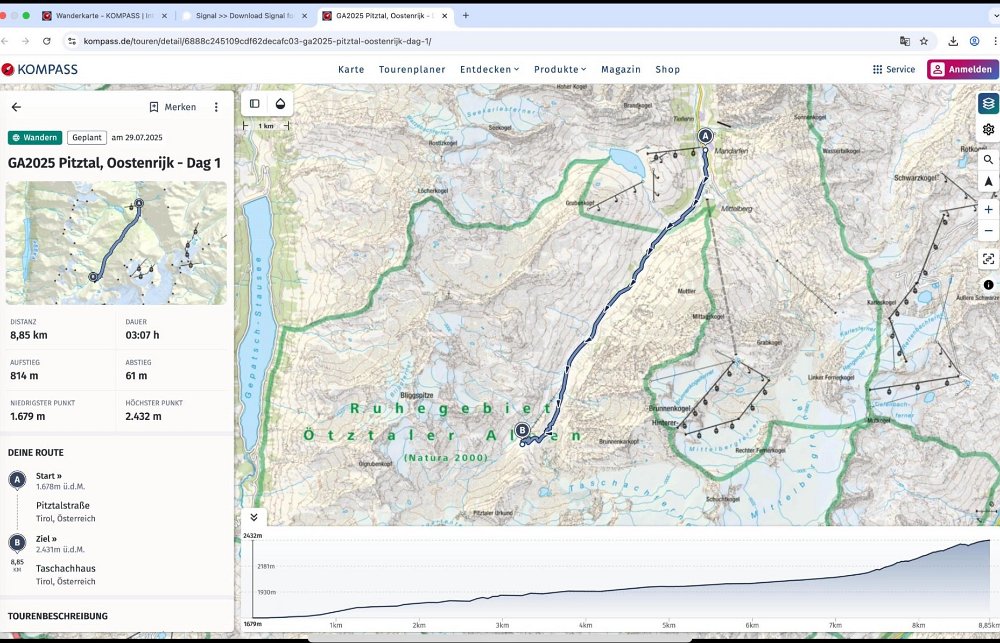Toggle map opacity droplet control

point(281,103)
